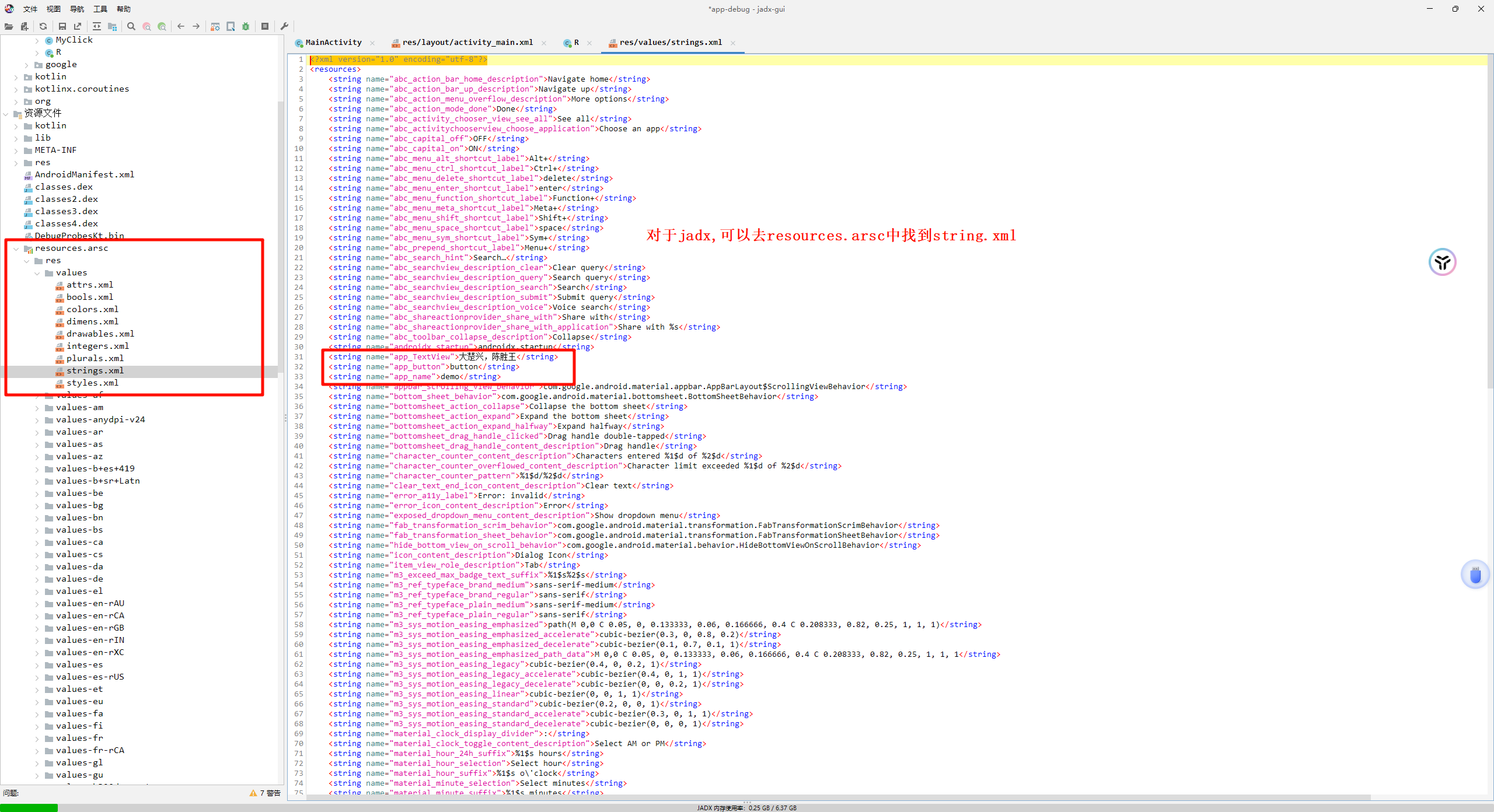Click the 7 警告 warnings indicator

265,793
